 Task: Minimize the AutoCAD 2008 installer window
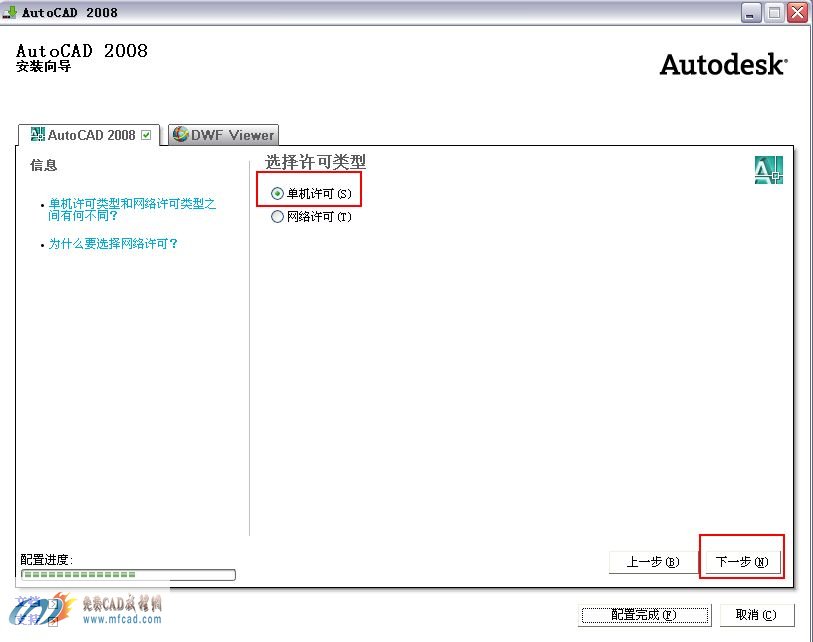click(750, 12)
